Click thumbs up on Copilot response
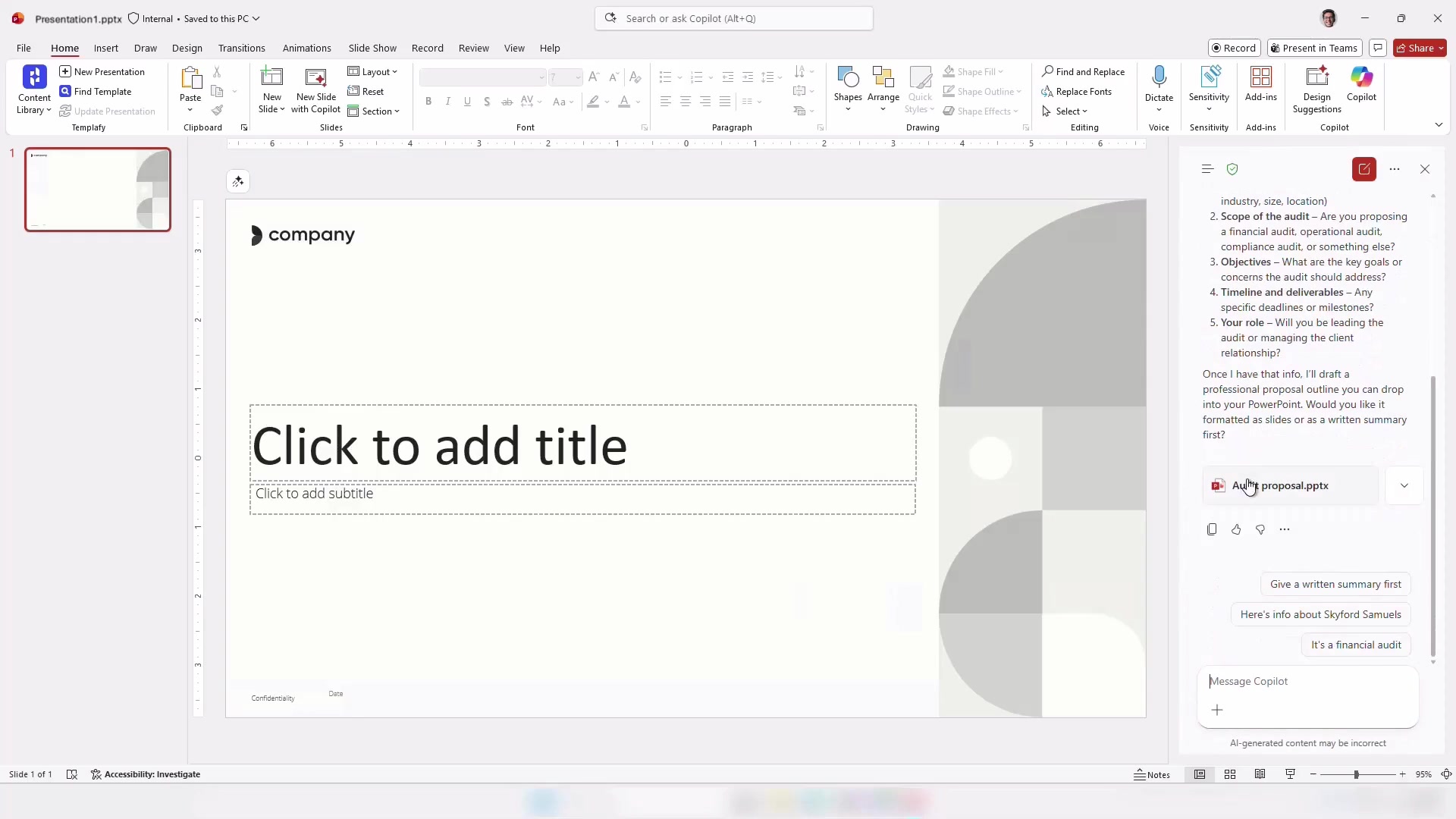Image resolution: width=1456 pixels, height=819 pixels. (x=1236, y=529)
